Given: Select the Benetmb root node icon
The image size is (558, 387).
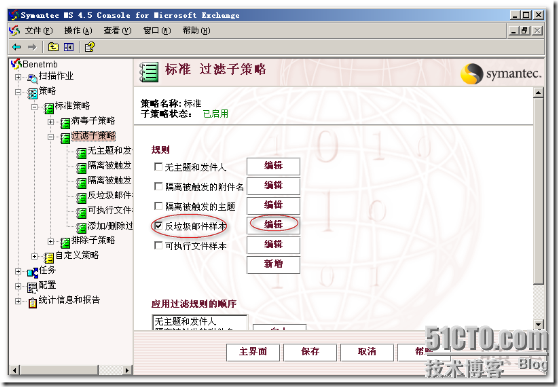Looking at the screenshot, I should [16, 64].
